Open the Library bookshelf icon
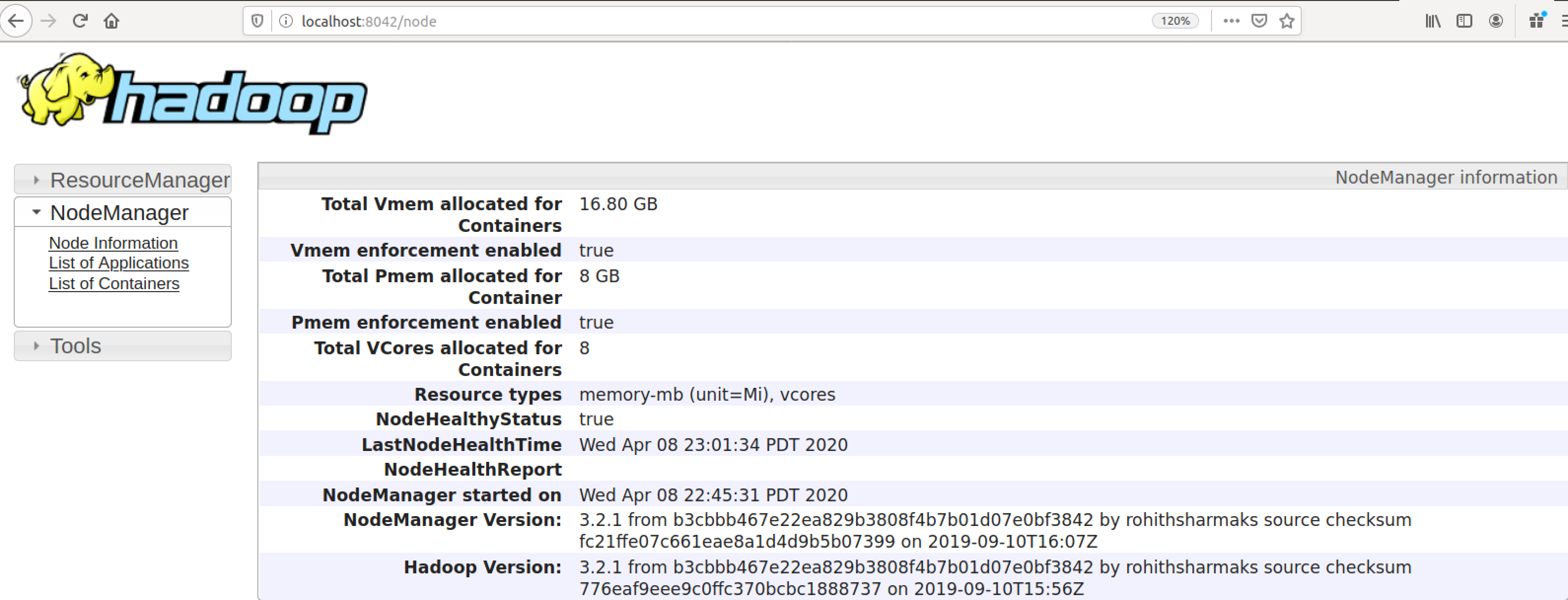This screenshot has height=600, width=1568. [1433, 21]
